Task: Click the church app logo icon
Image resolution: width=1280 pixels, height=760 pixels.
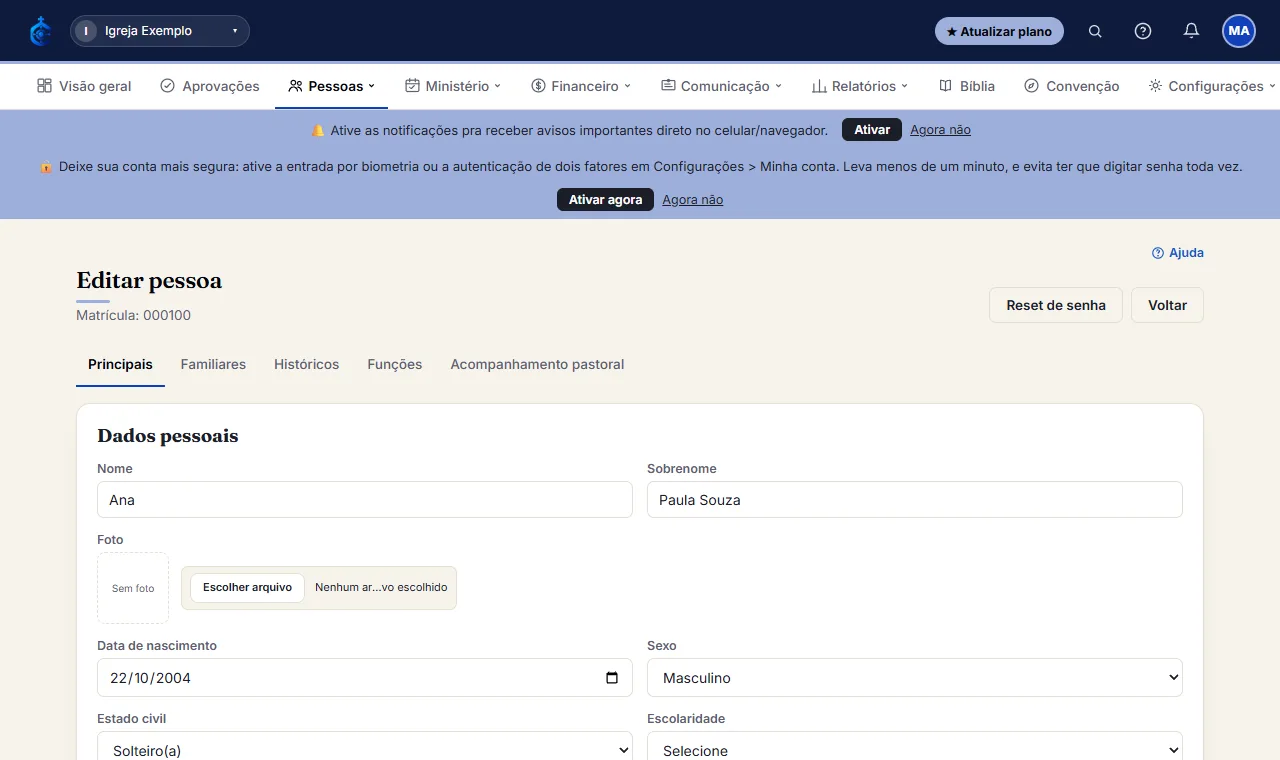Action: pos(40,31)
